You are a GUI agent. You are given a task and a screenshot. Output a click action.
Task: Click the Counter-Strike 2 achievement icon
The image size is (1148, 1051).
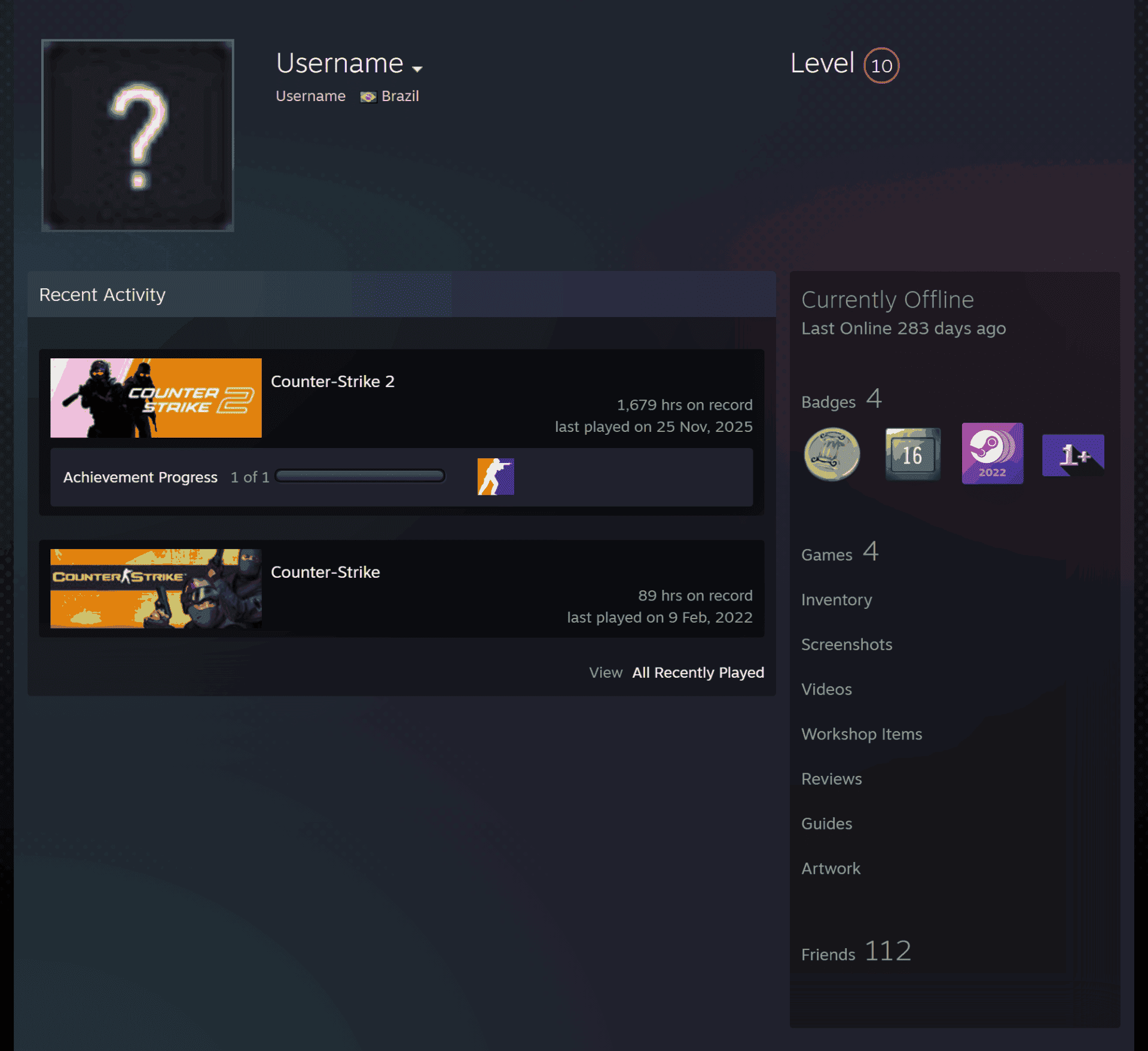[x=496, y=477]
